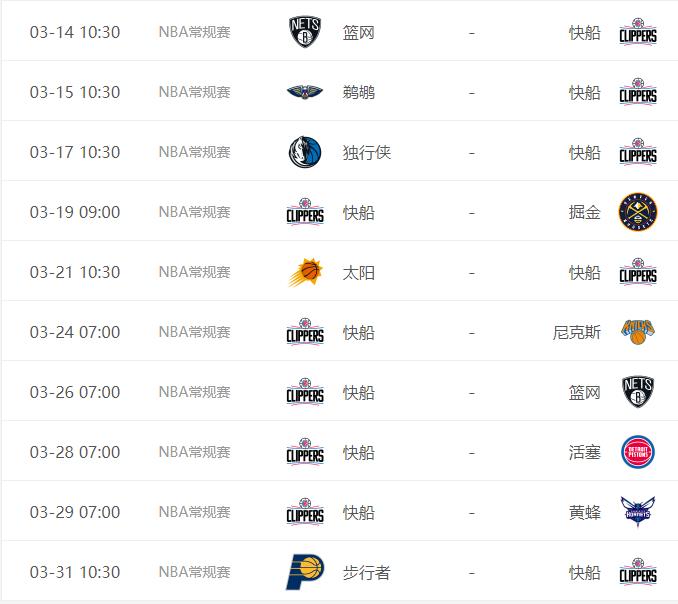Select the 掘金 team name
The image size is (678, 604).
(x=585, y=212)
